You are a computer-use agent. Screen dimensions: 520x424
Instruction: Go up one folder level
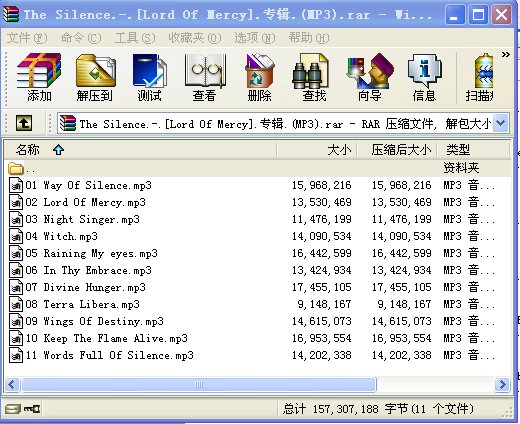click(x=24, y=123)
